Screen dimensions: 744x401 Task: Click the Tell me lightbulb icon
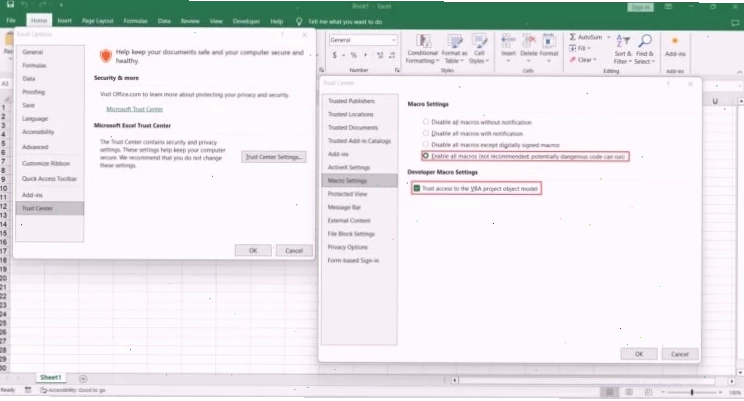(x=299, y=21)
